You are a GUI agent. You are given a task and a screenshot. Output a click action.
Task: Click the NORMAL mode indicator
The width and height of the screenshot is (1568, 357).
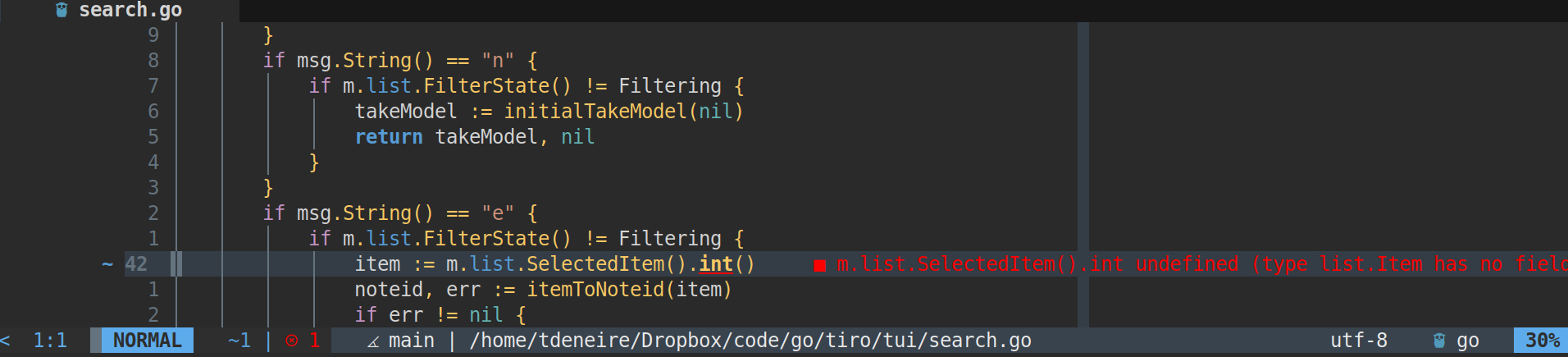tap(148, 341)
